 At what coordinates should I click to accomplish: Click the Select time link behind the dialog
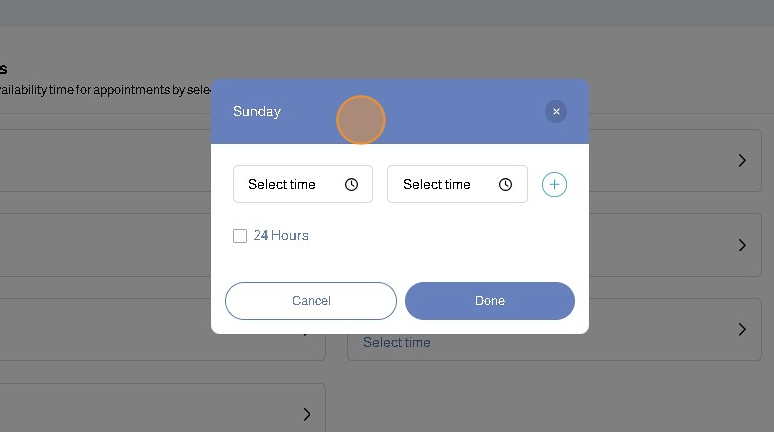[x=397, y=343]
